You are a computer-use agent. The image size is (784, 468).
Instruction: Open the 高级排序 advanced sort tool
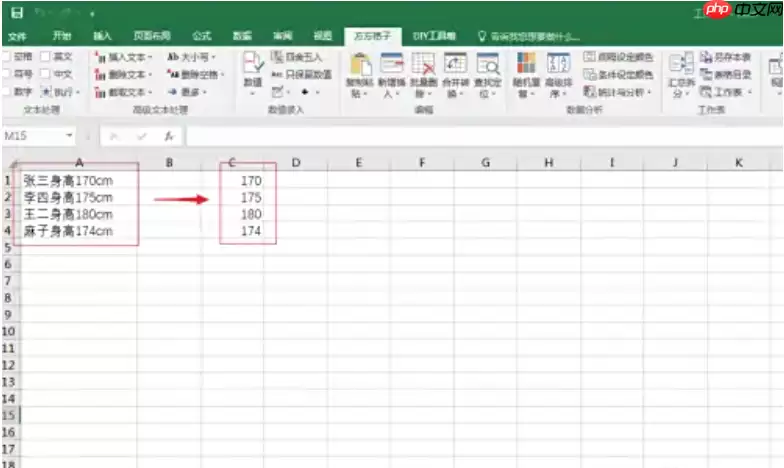tap(558, 76)
